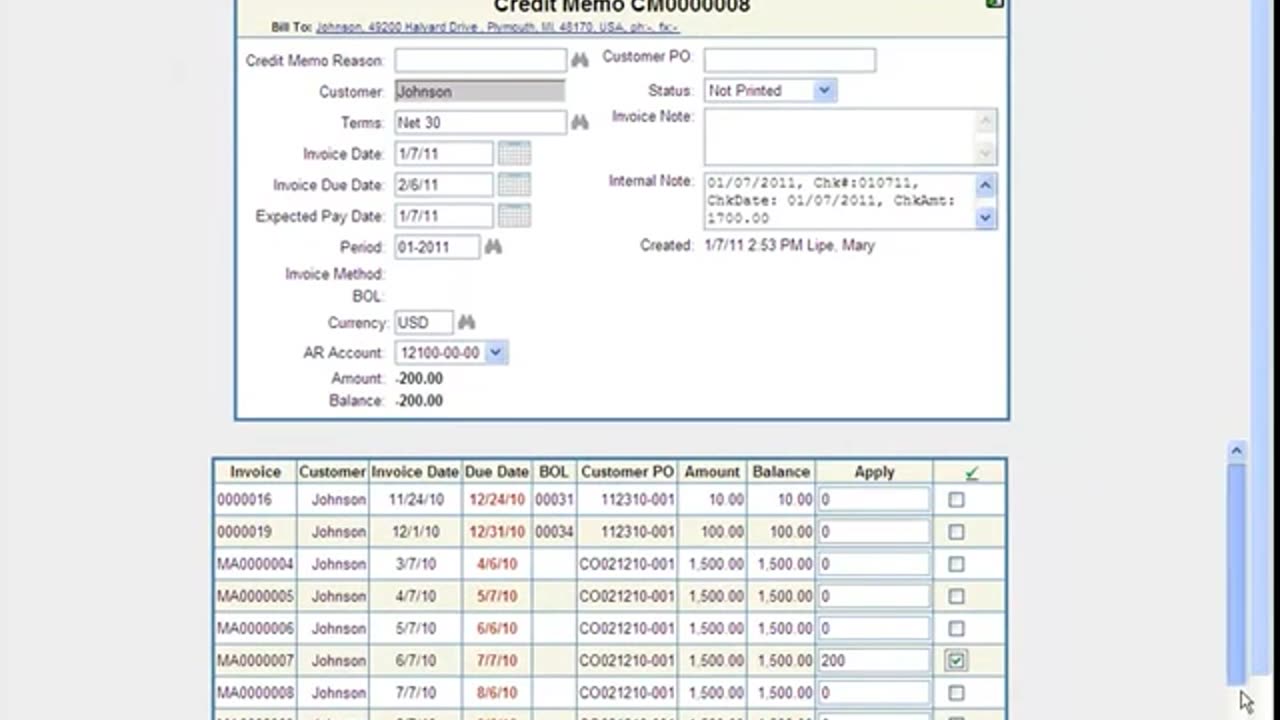Click Apply amount field for MA0000008
Image resolution: width=1280 pixels, height=720 pixels.
(874, 692)
